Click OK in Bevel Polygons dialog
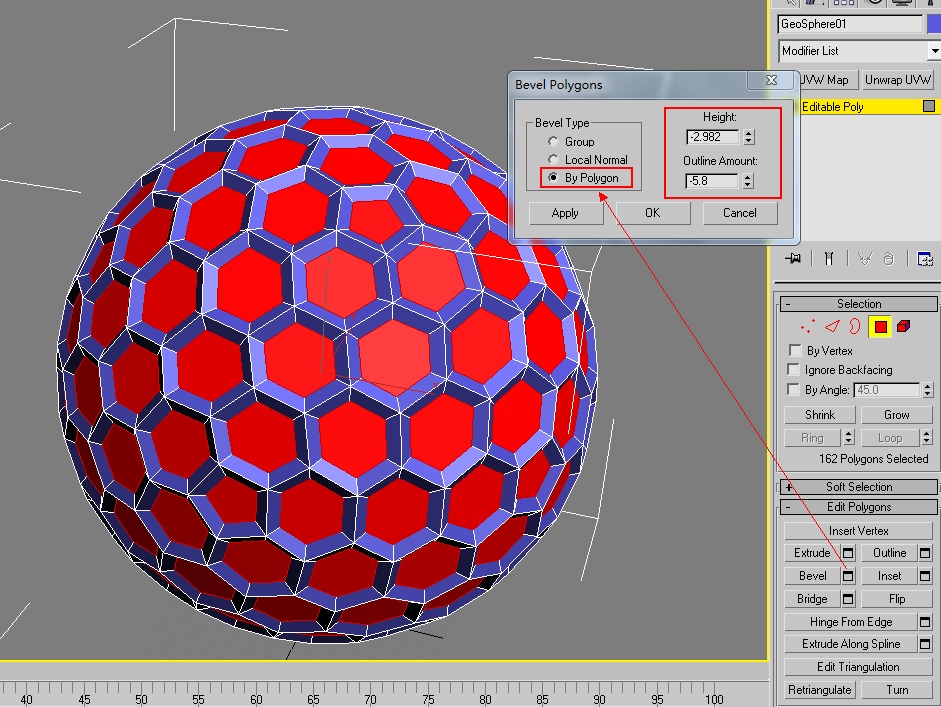941x707 pixels. pyautogui.click(x=653, y=213)
